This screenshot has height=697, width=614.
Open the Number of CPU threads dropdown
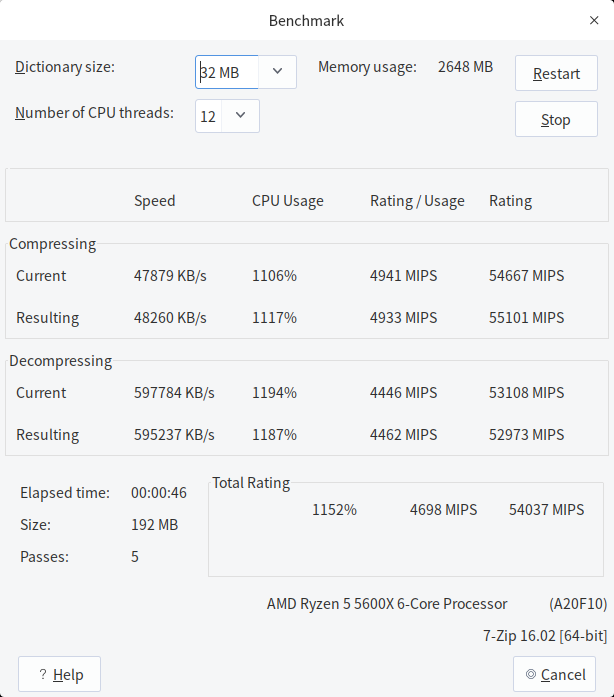point(240,116)
